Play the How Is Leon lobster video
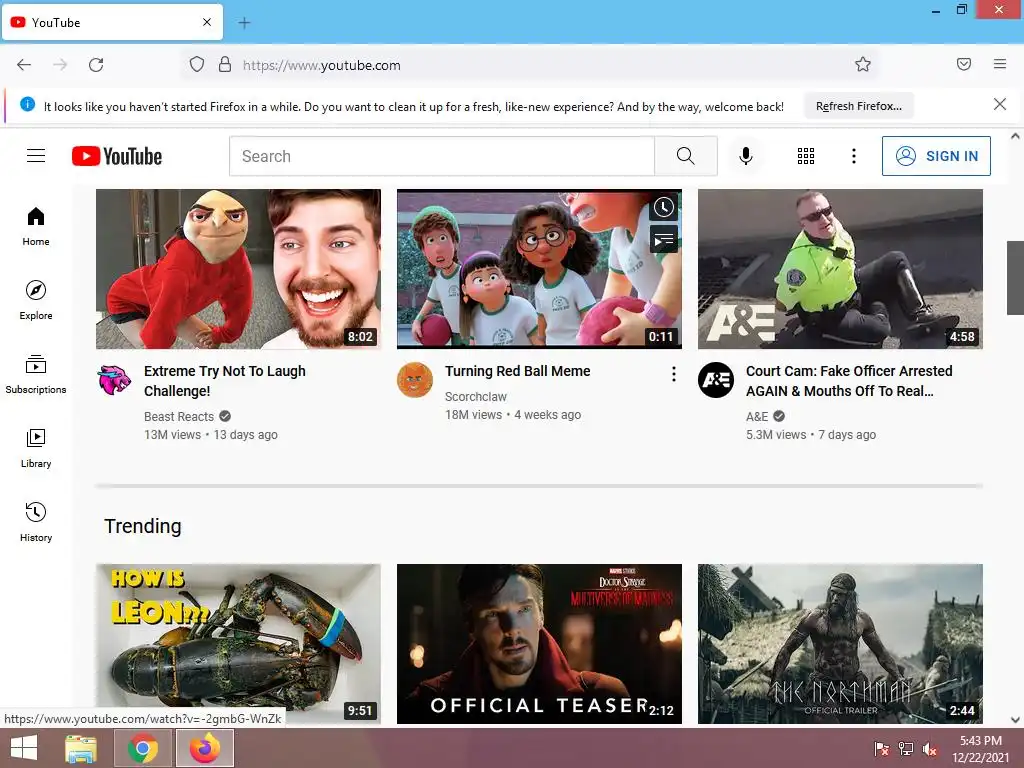 point(238,644)
